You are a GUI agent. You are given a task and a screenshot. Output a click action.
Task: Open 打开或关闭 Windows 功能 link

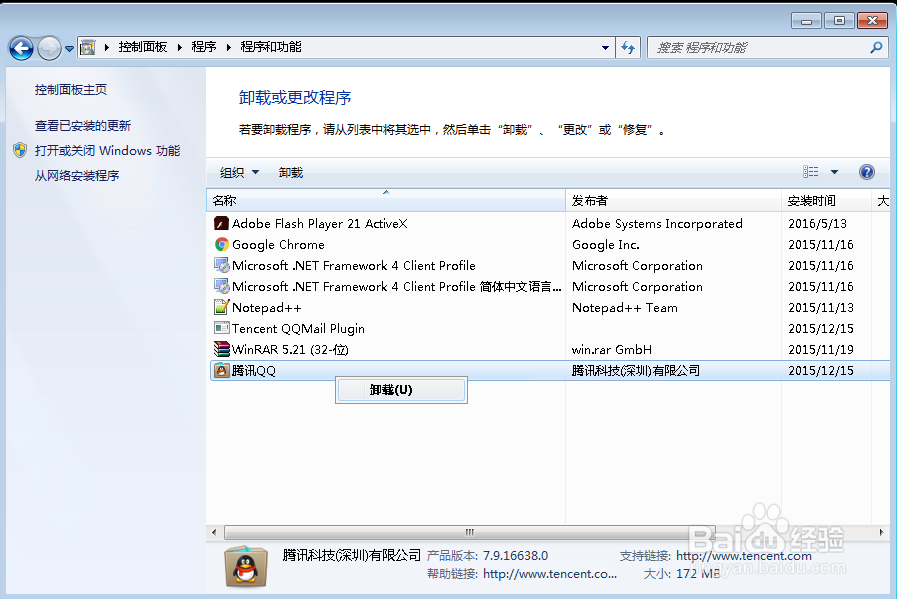(107, 150)
